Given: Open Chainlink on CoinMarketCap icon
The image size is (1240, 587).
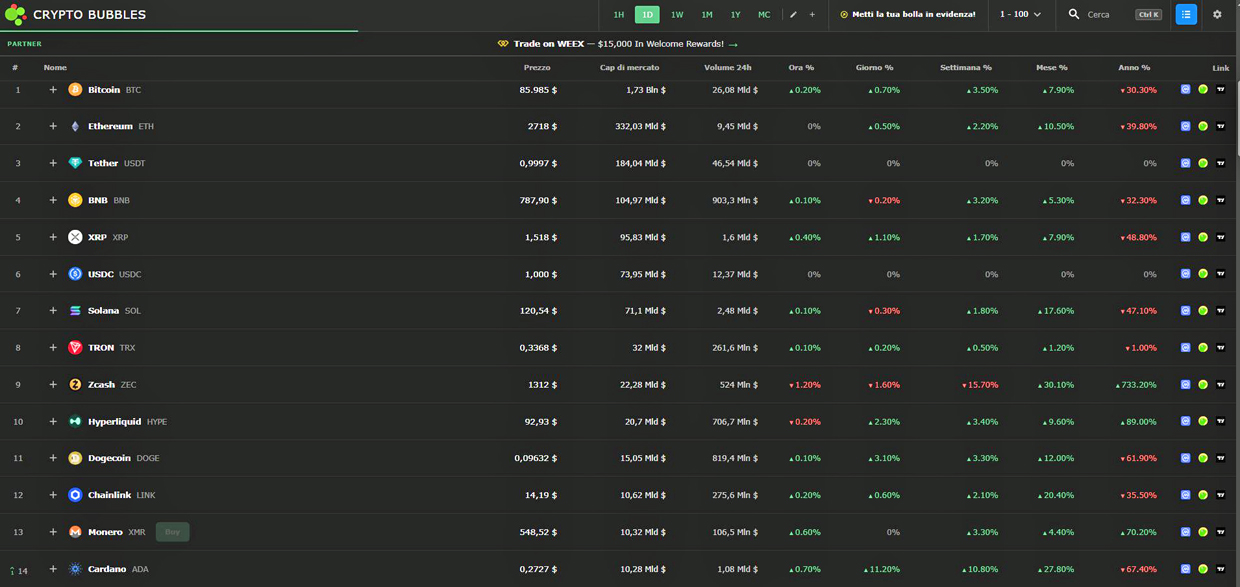Looking at the screenshot, I should point(1186,495).
